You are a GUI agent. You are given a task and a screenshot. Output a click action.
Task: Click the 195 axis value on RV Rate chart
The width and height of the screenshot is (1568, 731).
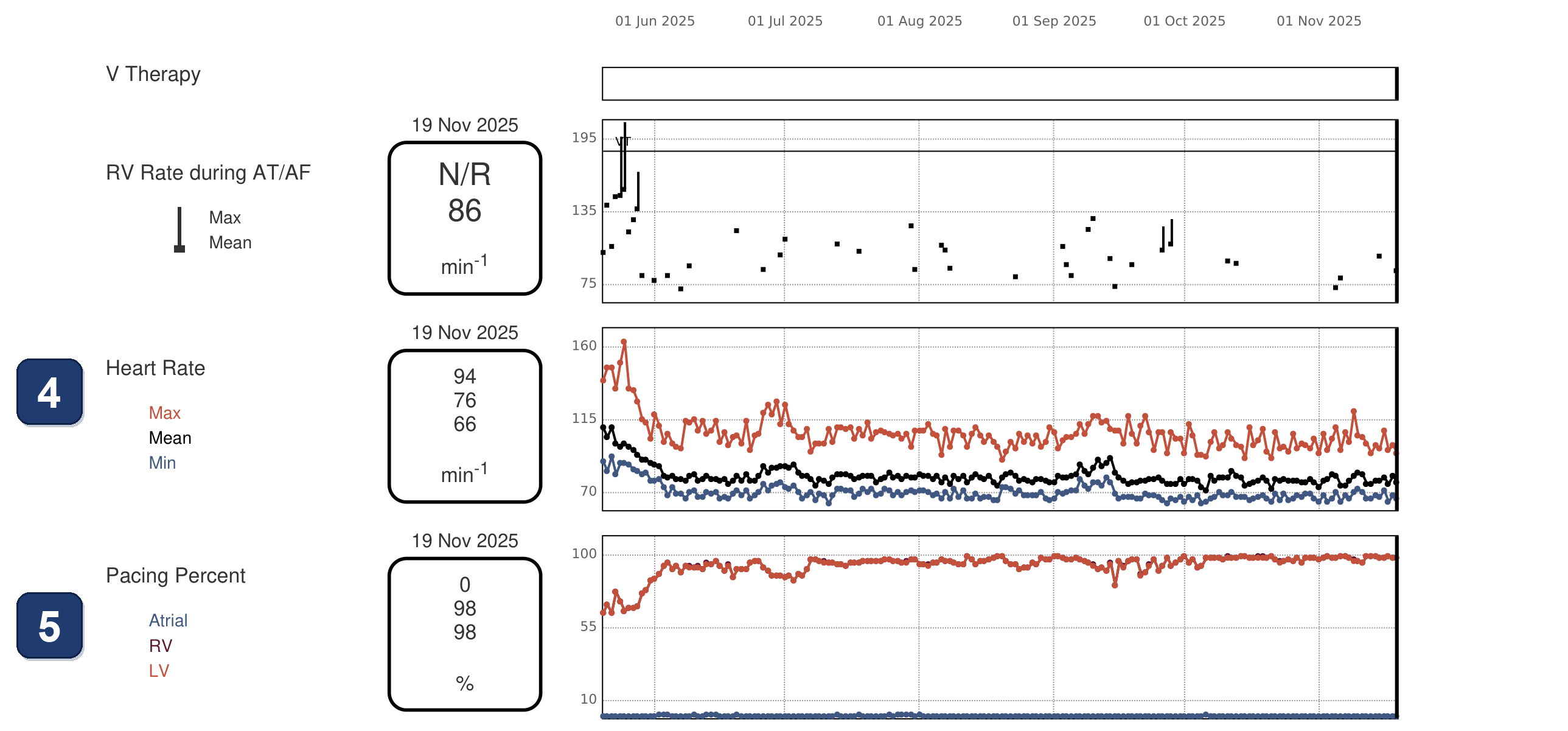[584, 138]
